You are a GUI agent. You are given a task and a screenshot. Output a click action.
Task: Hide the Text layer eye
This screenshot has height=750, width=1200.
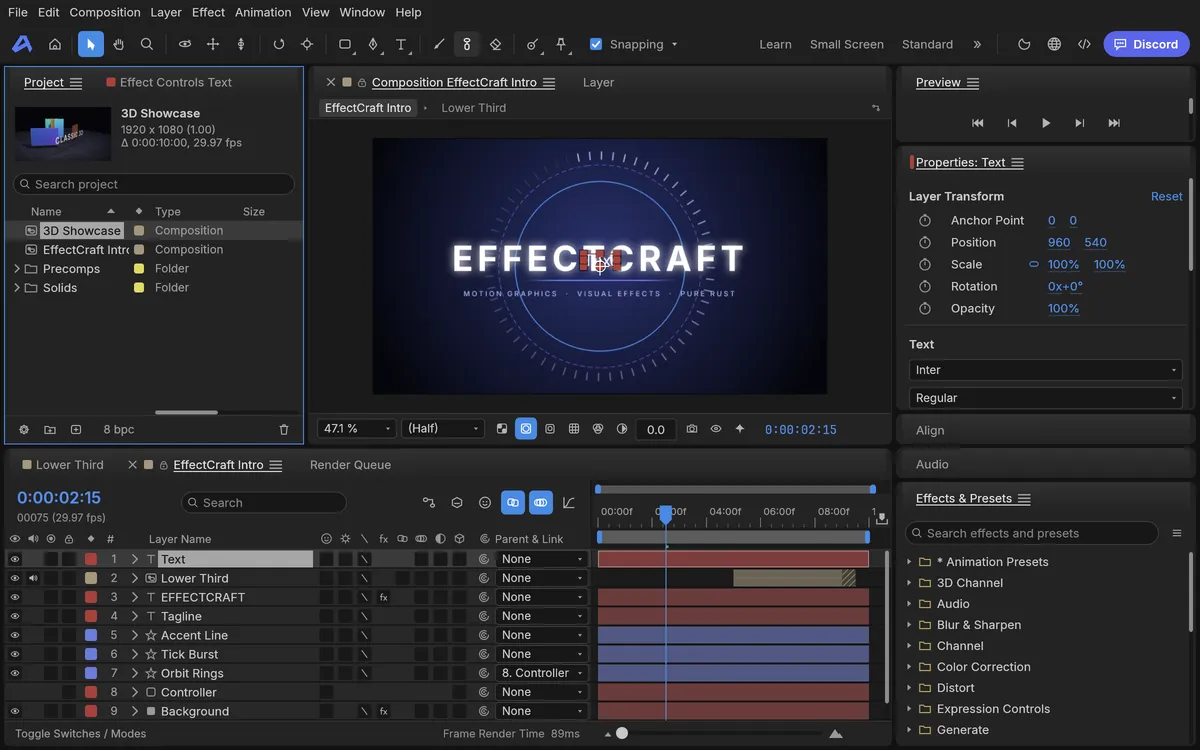coord(15,559)
